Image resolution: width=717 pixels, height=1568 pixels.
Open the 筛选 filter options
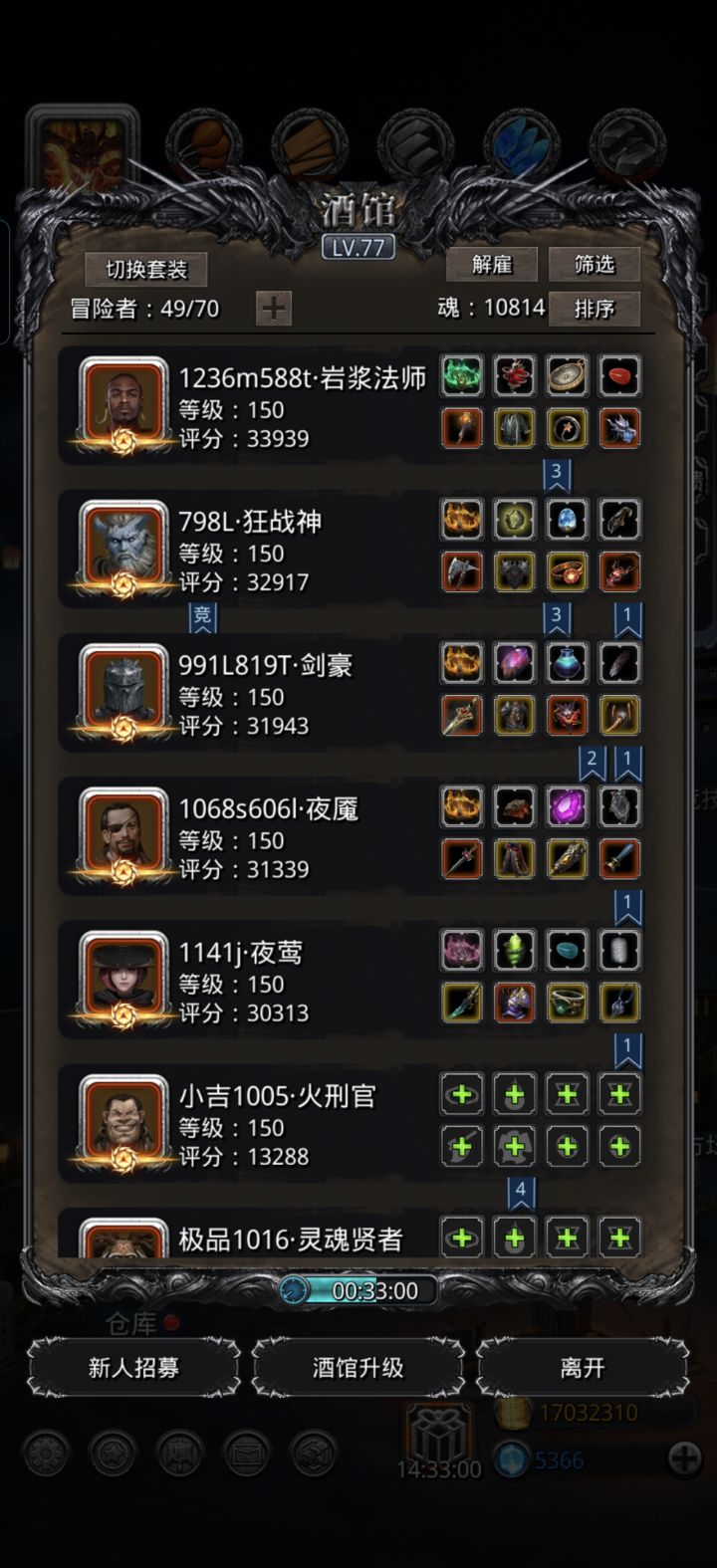(594, 265)
